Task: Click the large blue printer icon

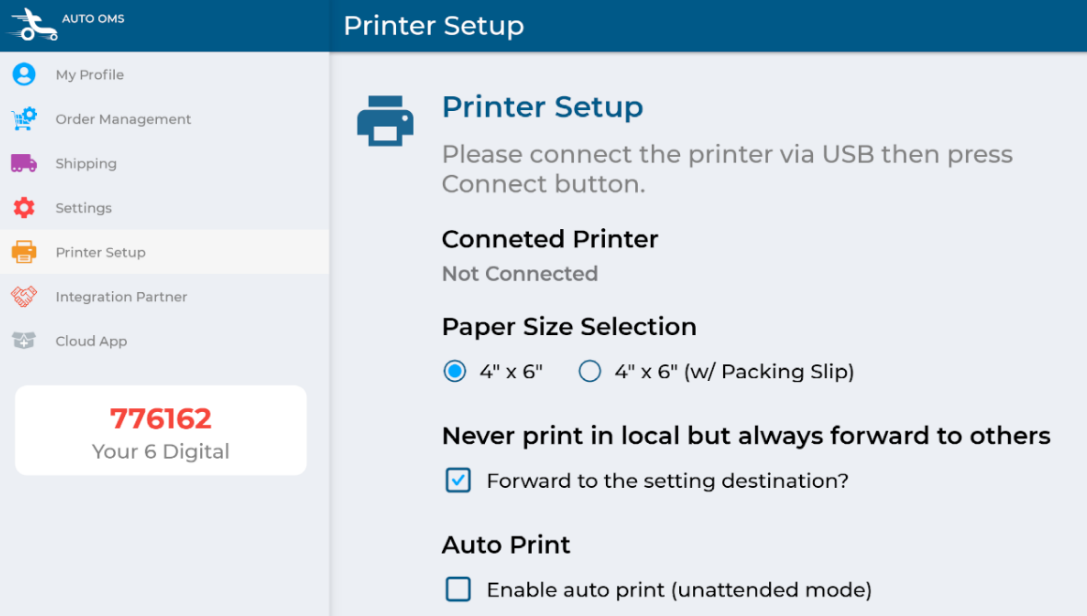Action: [x=385, y=121]
